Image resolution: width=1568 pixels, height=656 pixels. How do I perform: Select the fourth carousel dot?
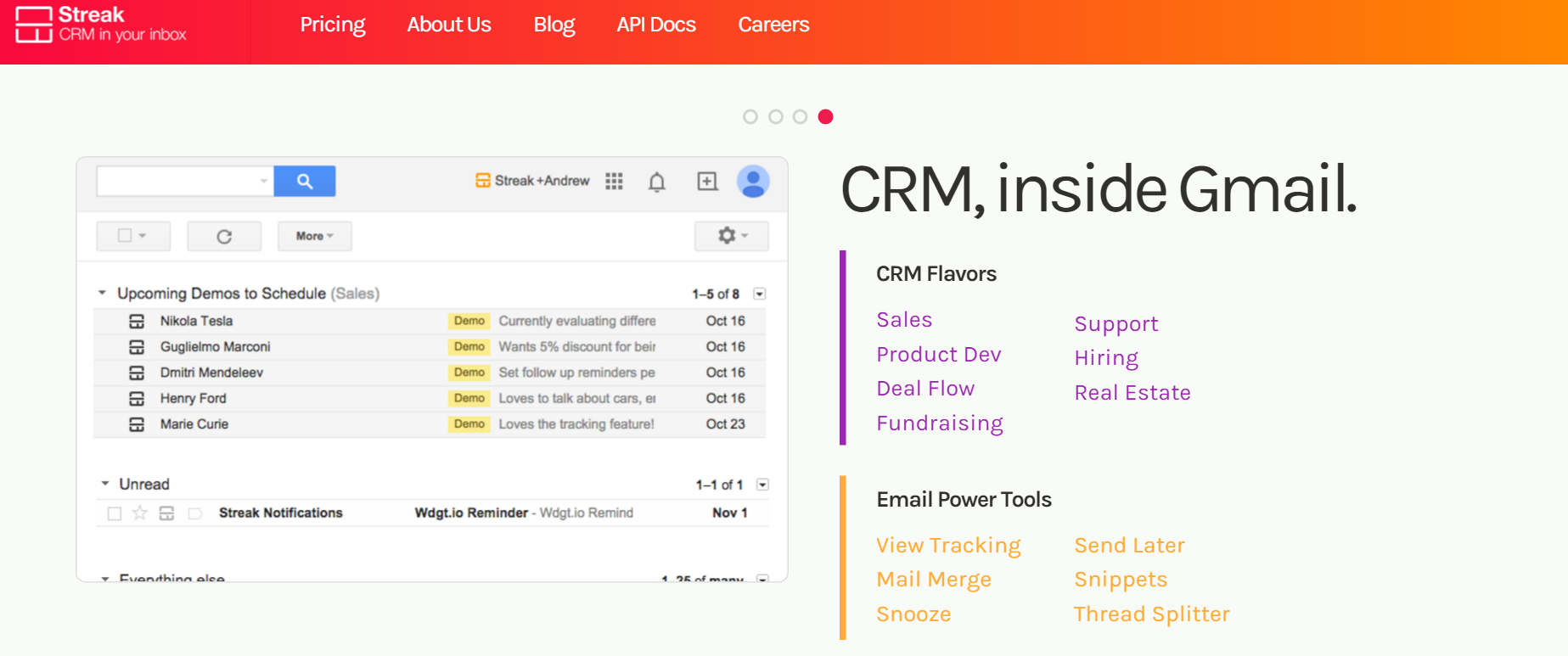(x=825, y=116)
